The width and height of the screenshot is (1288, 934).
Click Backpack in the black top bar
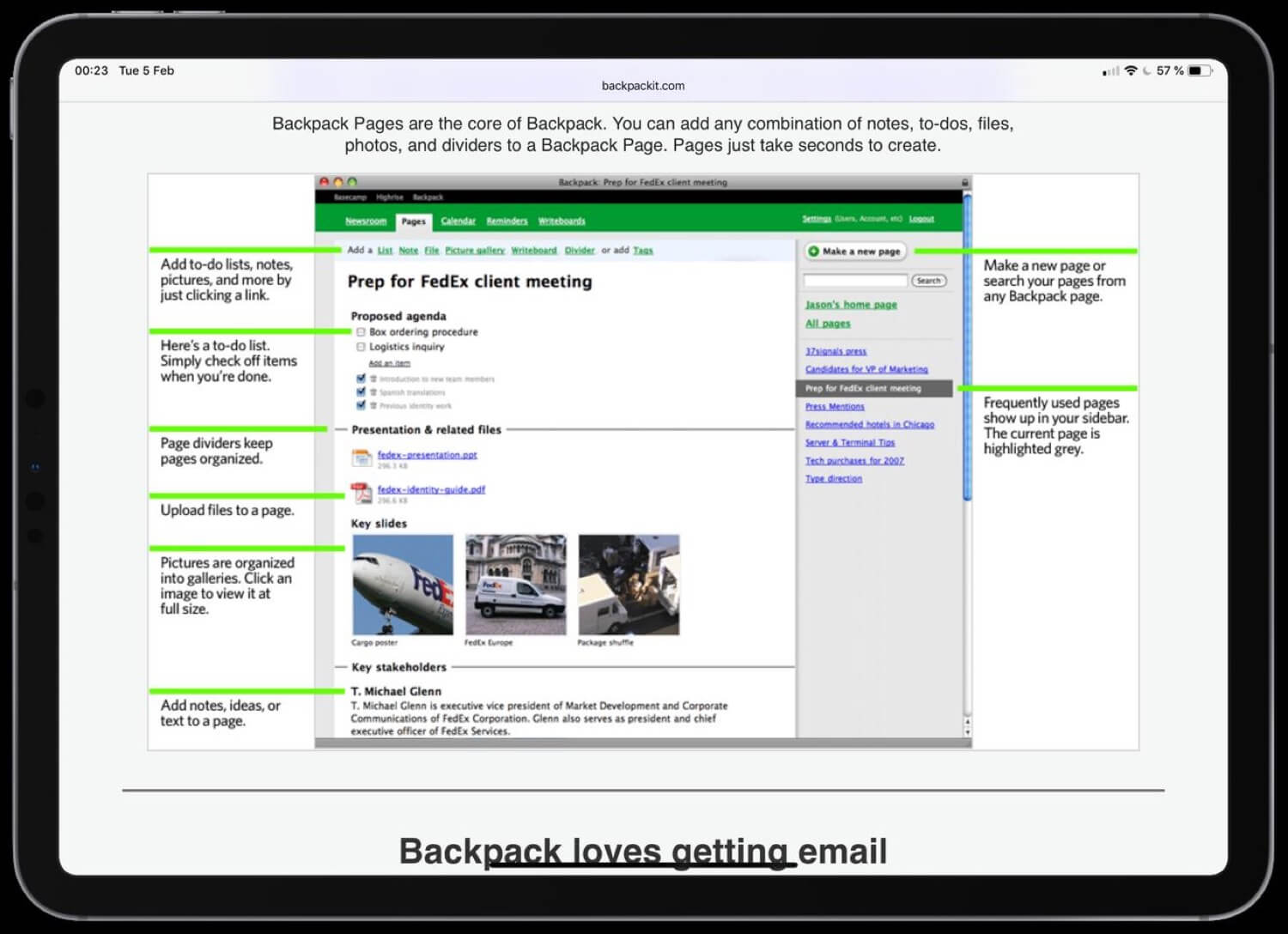[x=428, y=197]
